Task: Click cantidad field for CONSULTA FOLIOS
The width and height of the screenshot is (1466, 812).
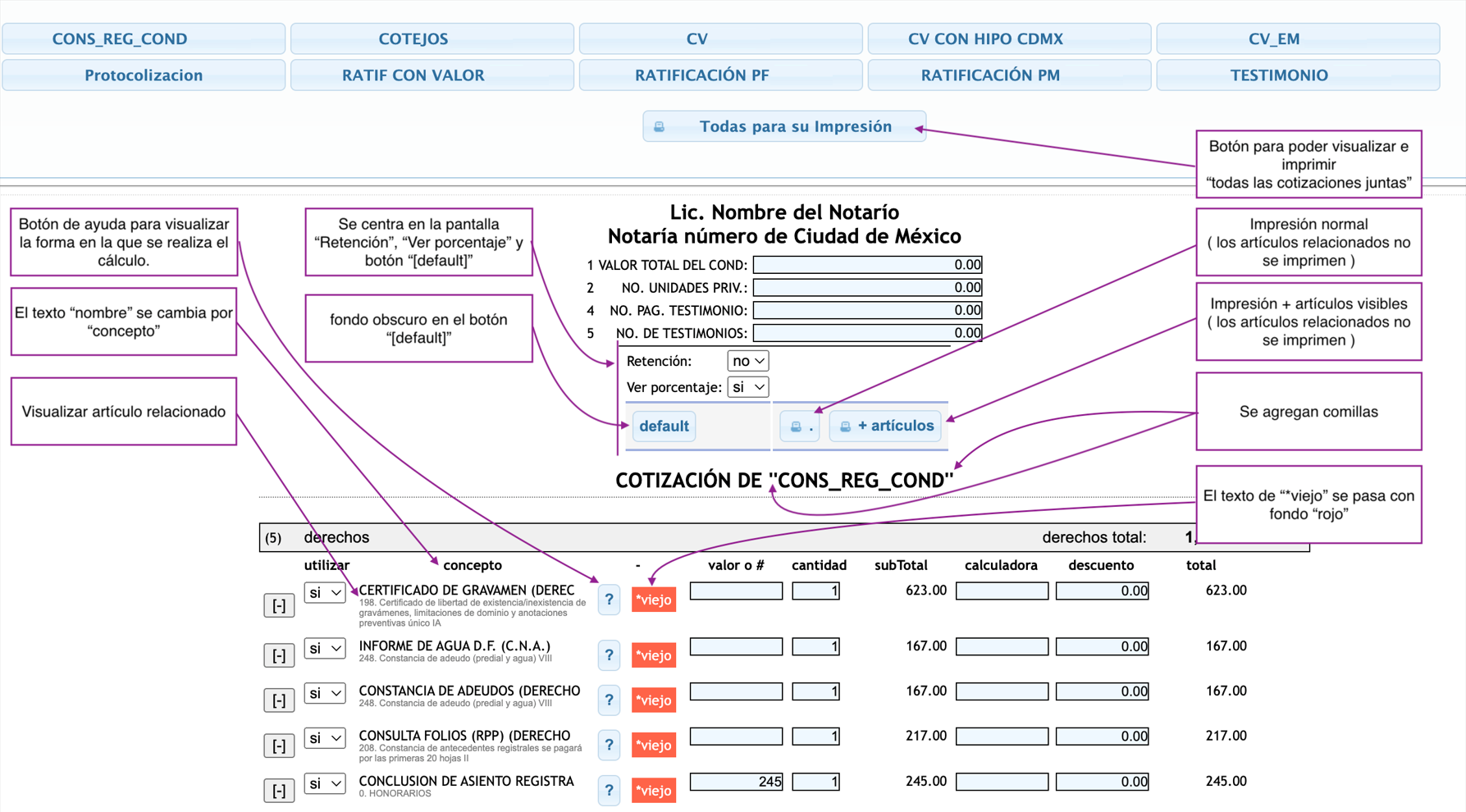Action: pyautogui.click(x=815, y=737)
